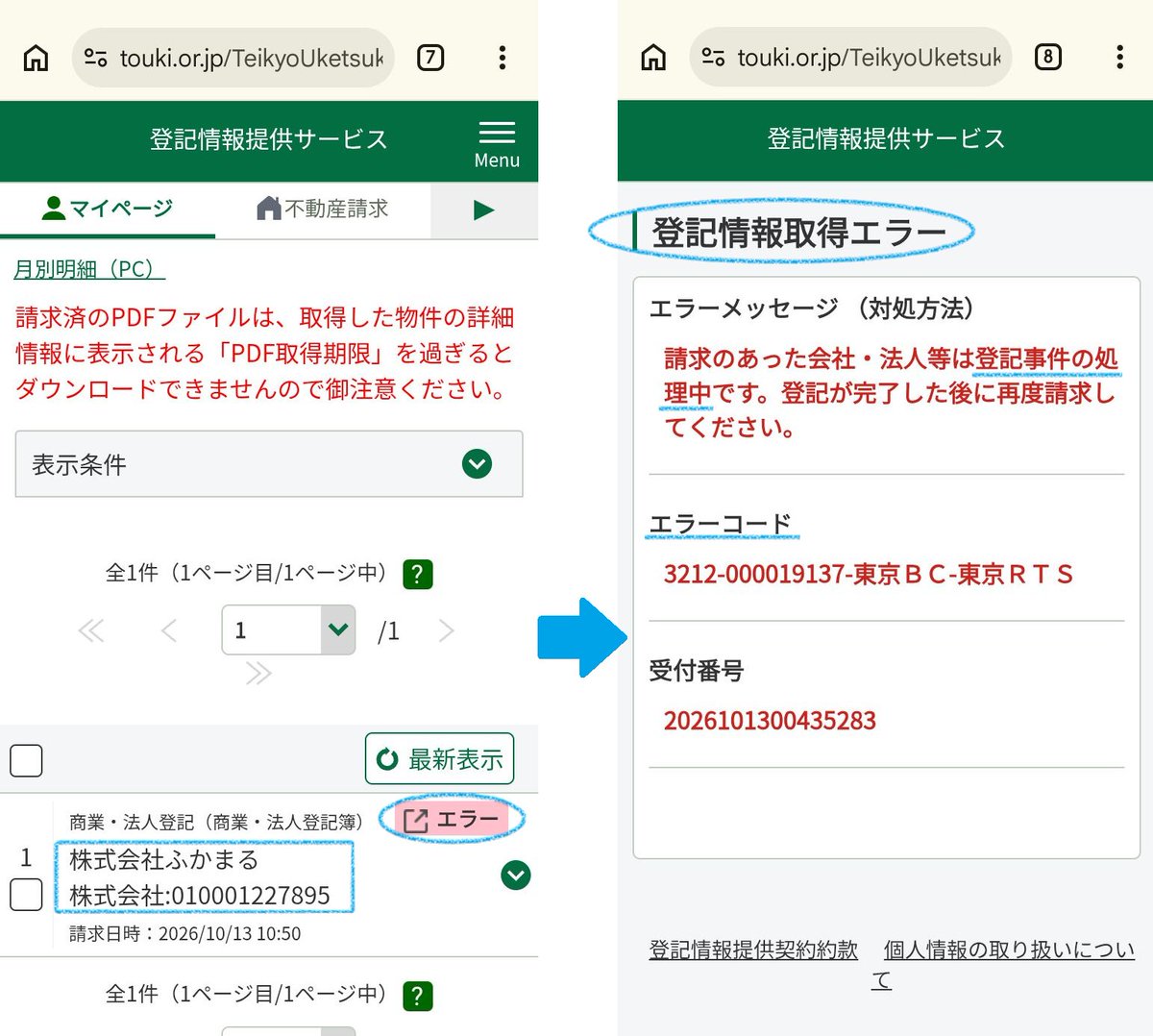Image resolution: width=1153 pixels, height=1036 pixels.
Task: Tick the select-all checkbox above the list
Action: [x=26, y=760]
